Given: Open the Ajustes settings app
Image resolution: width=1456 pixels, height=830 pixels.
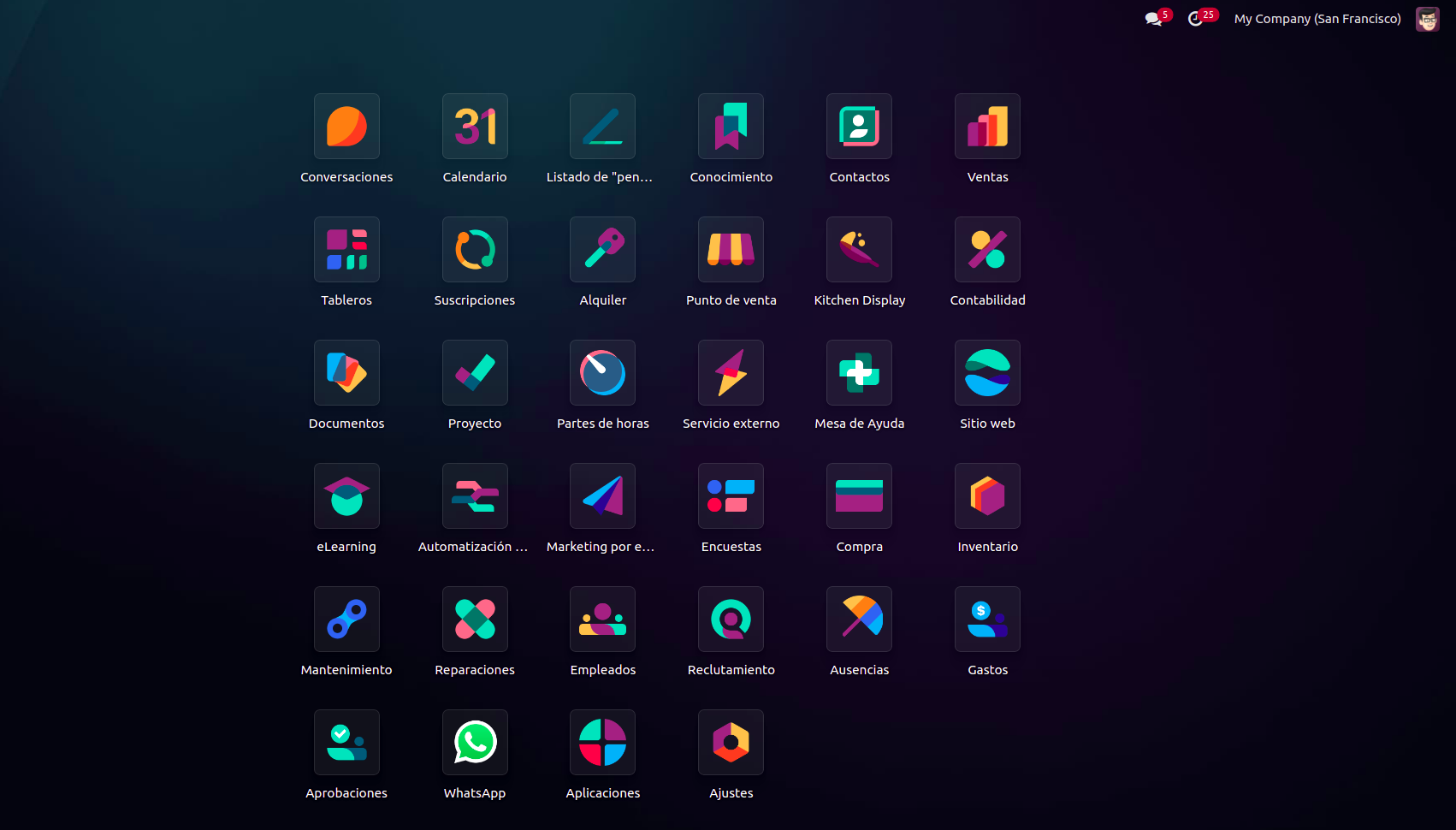Looking at the screenshot, I should (x=731, y=743).
